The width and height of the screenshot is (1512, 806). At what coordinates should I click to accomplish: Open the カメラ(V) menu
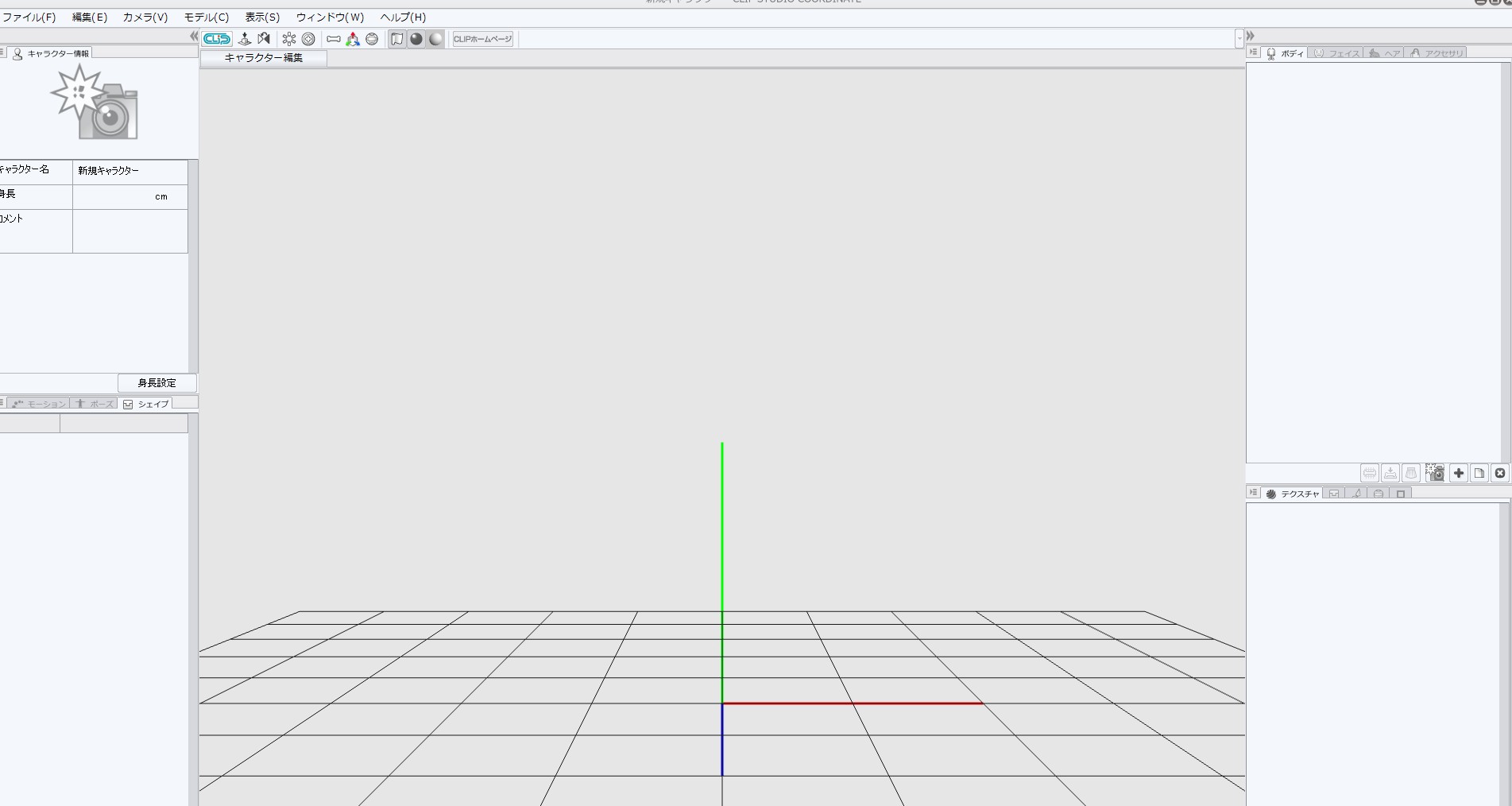145,17
